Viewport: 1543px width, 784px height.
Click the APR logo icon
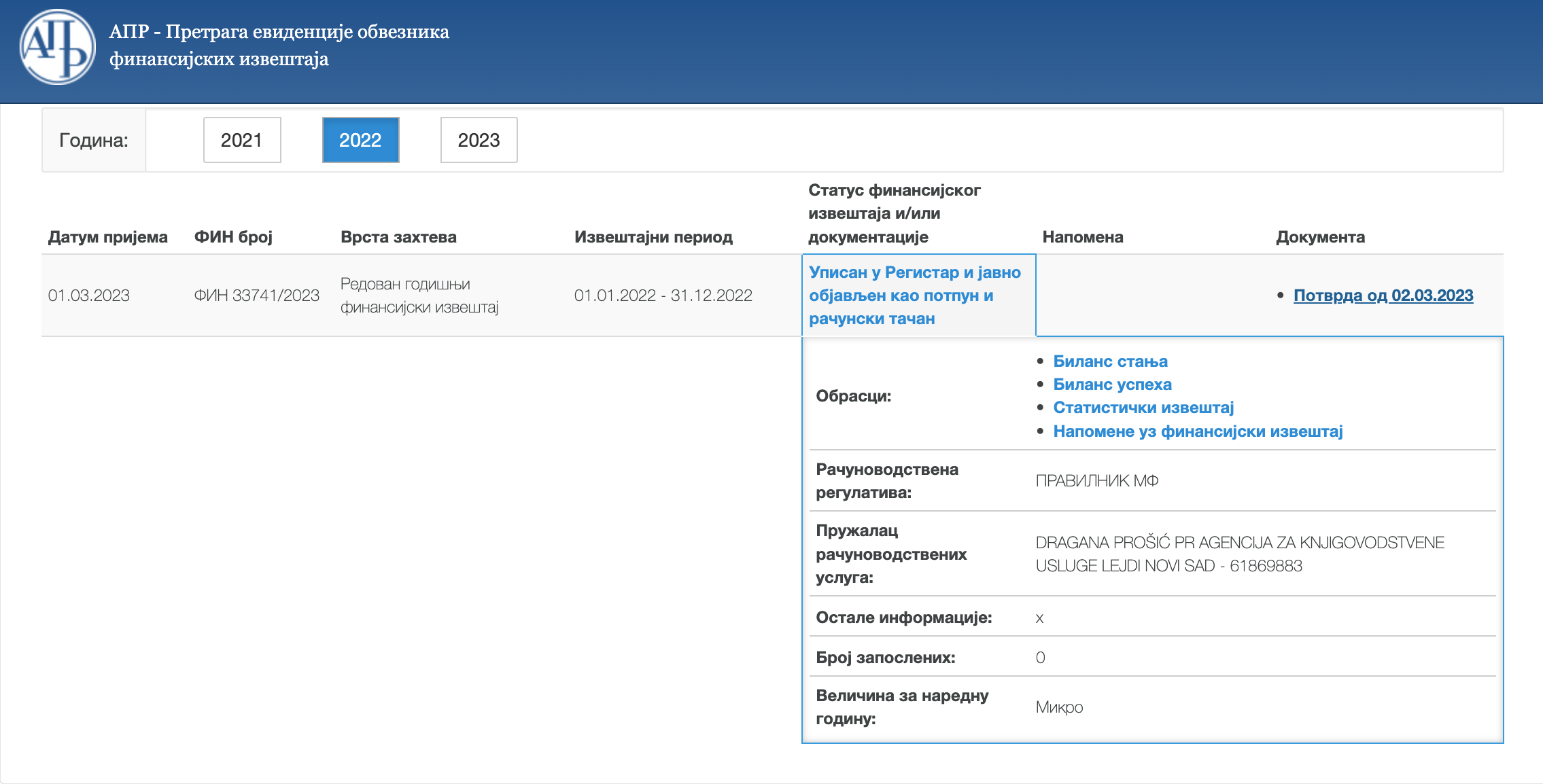[57, 46]
